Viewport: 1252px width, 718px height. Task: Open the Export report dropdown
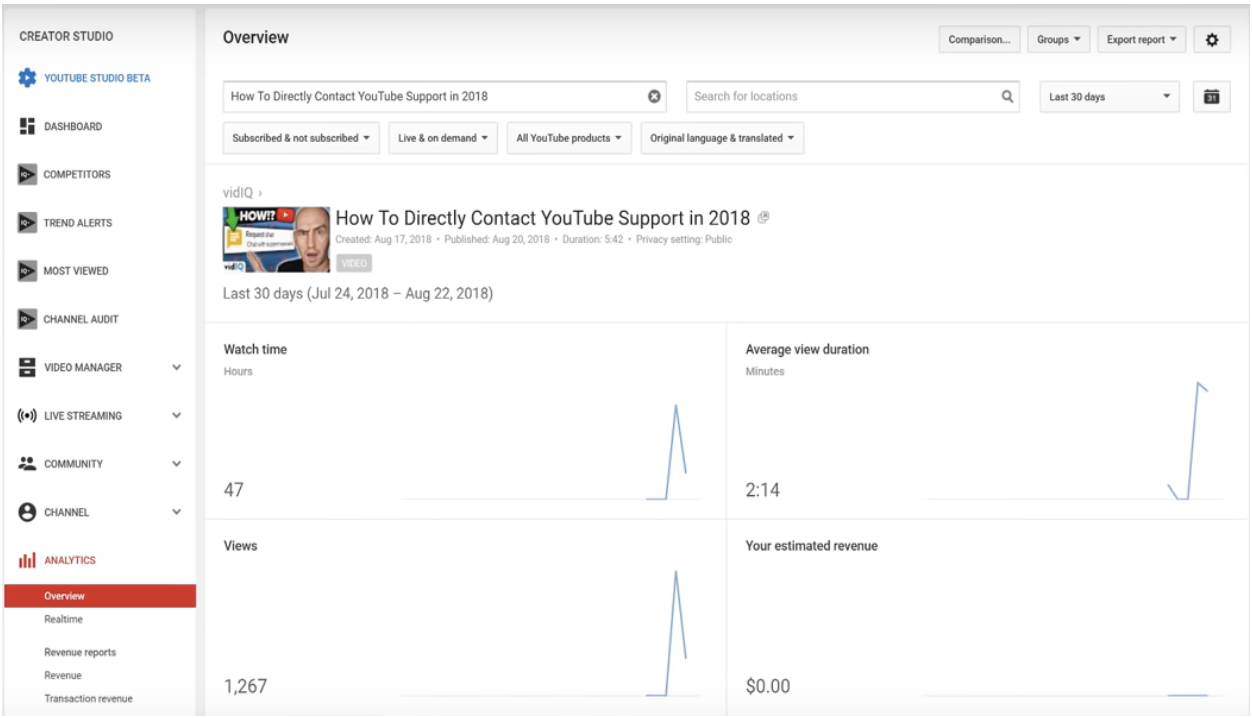point(1142,40)
